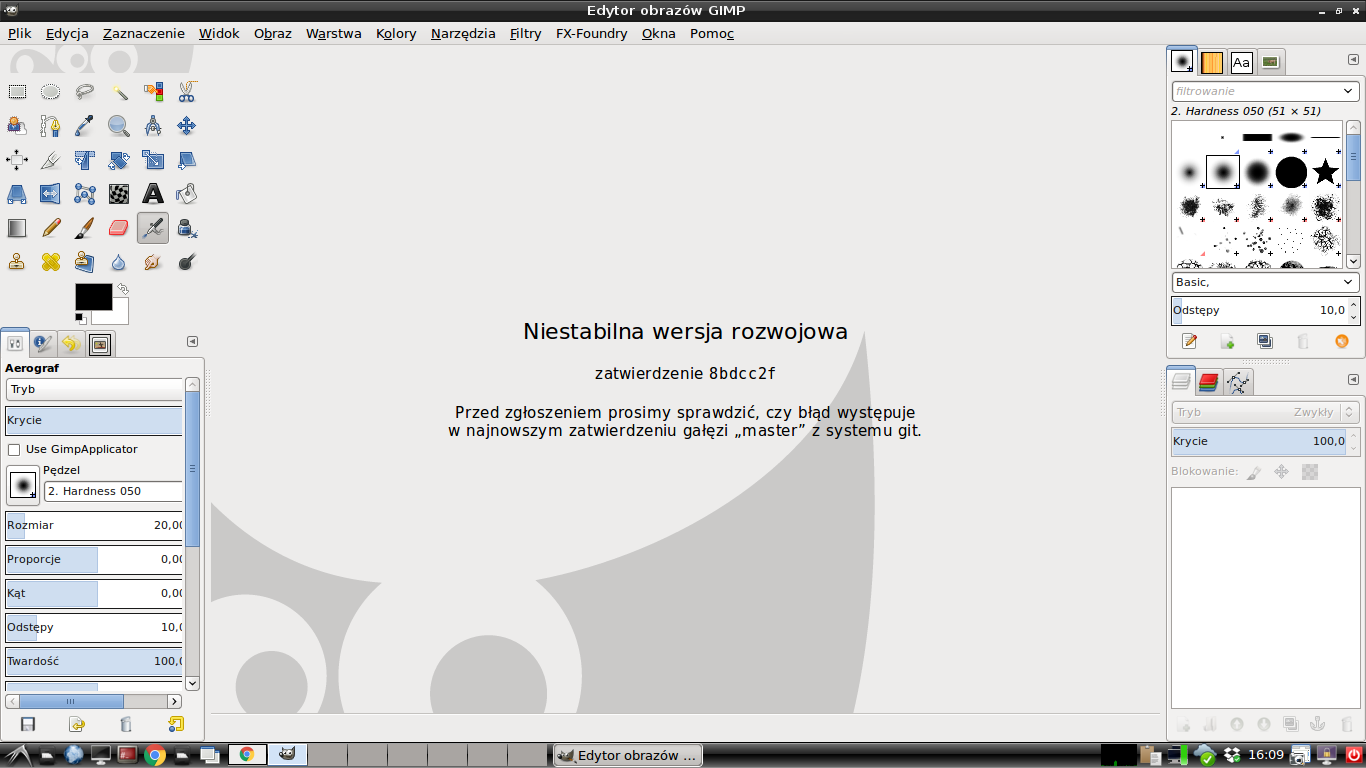Image resolution: width=1366 pixels, height=768 pixels.
Task: Switch to the Patterns tab
Action: [1211, 63]
